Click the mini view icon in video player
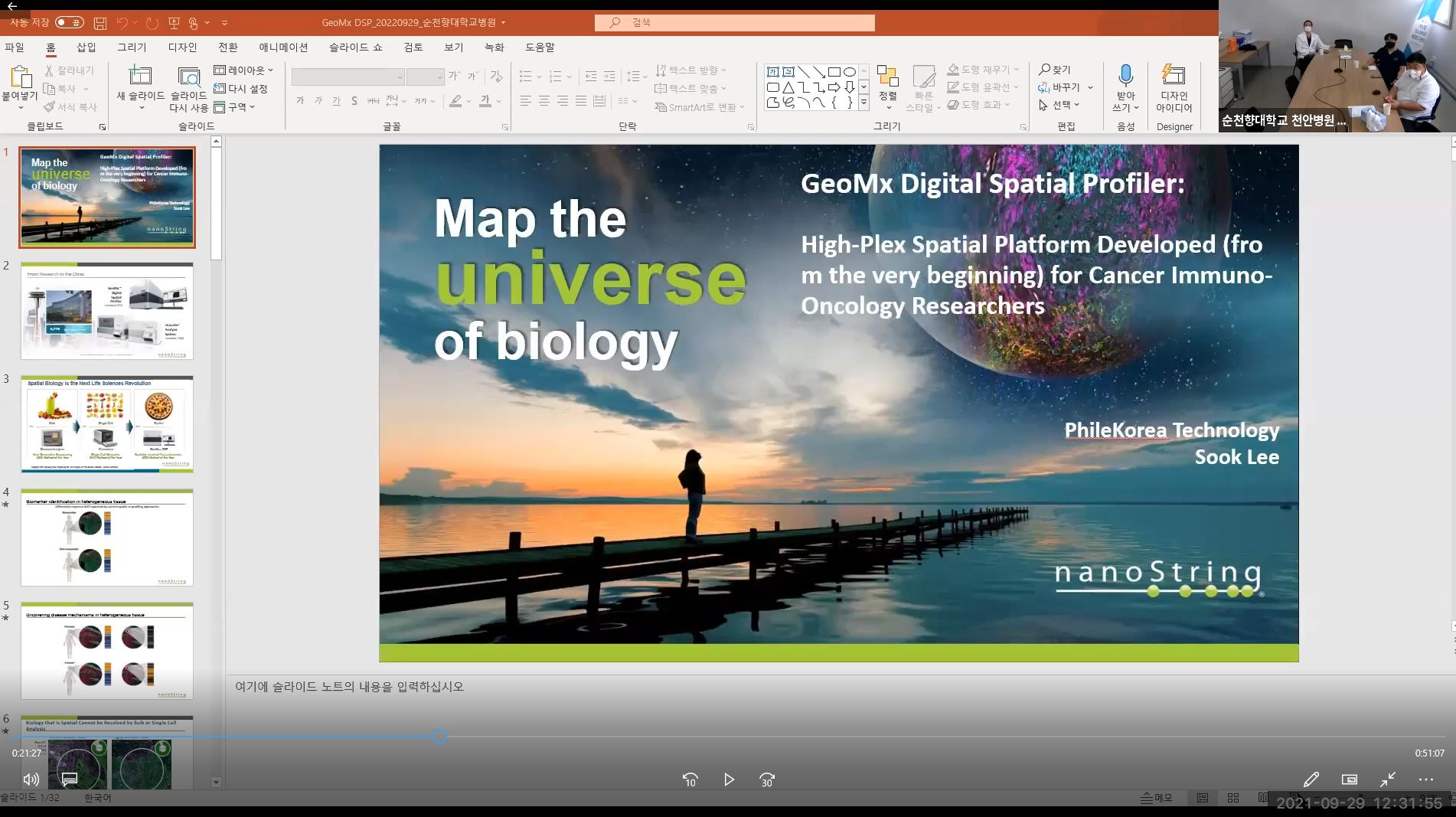The image size is (1456, 817). click(x=1350, y=779)
